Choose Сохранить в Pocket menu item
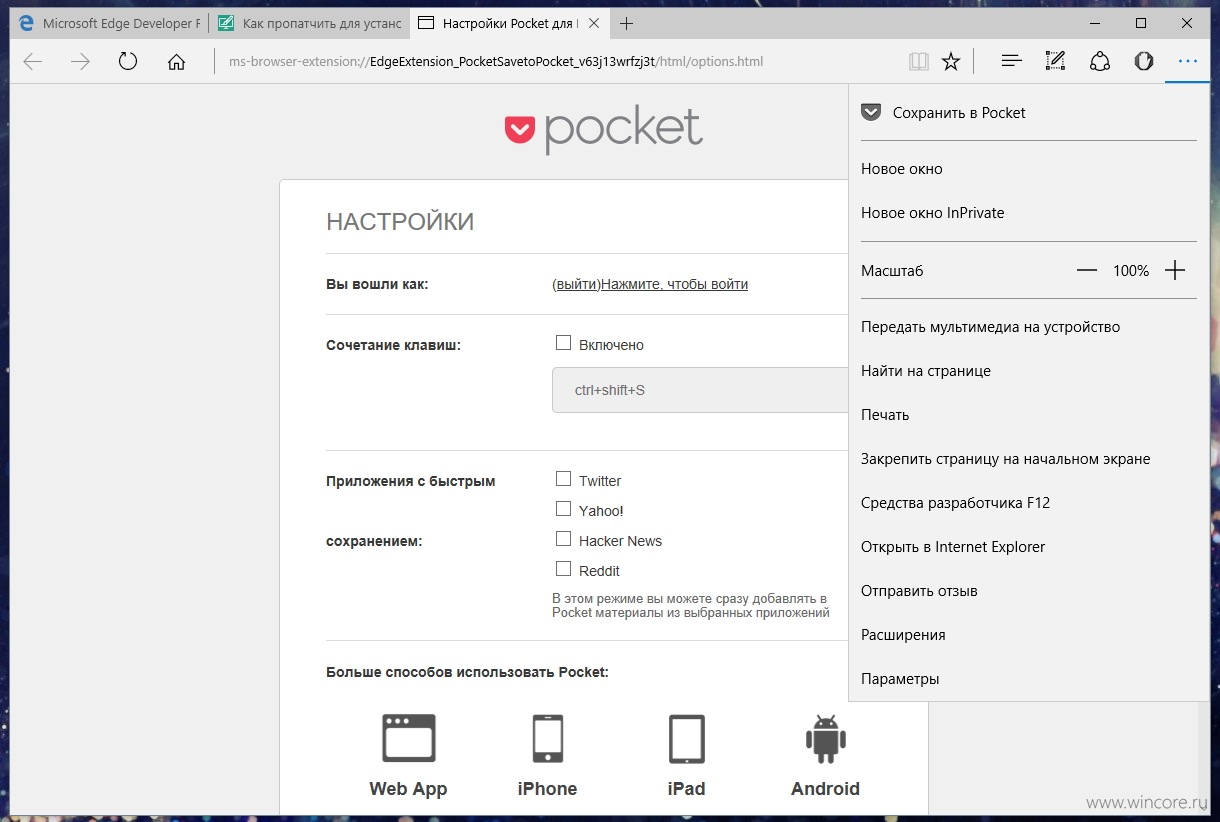The width and height of the screenshot is (1220, 822). pos(1028,113)
